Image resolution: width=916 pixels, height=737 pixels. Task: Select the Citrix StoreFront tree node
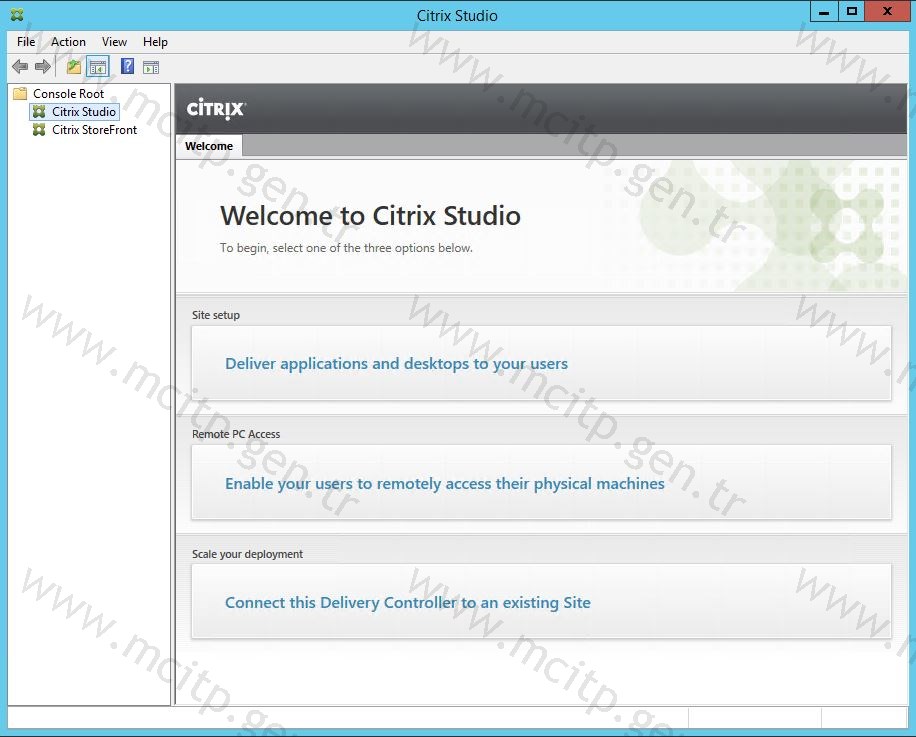[95, 130]
